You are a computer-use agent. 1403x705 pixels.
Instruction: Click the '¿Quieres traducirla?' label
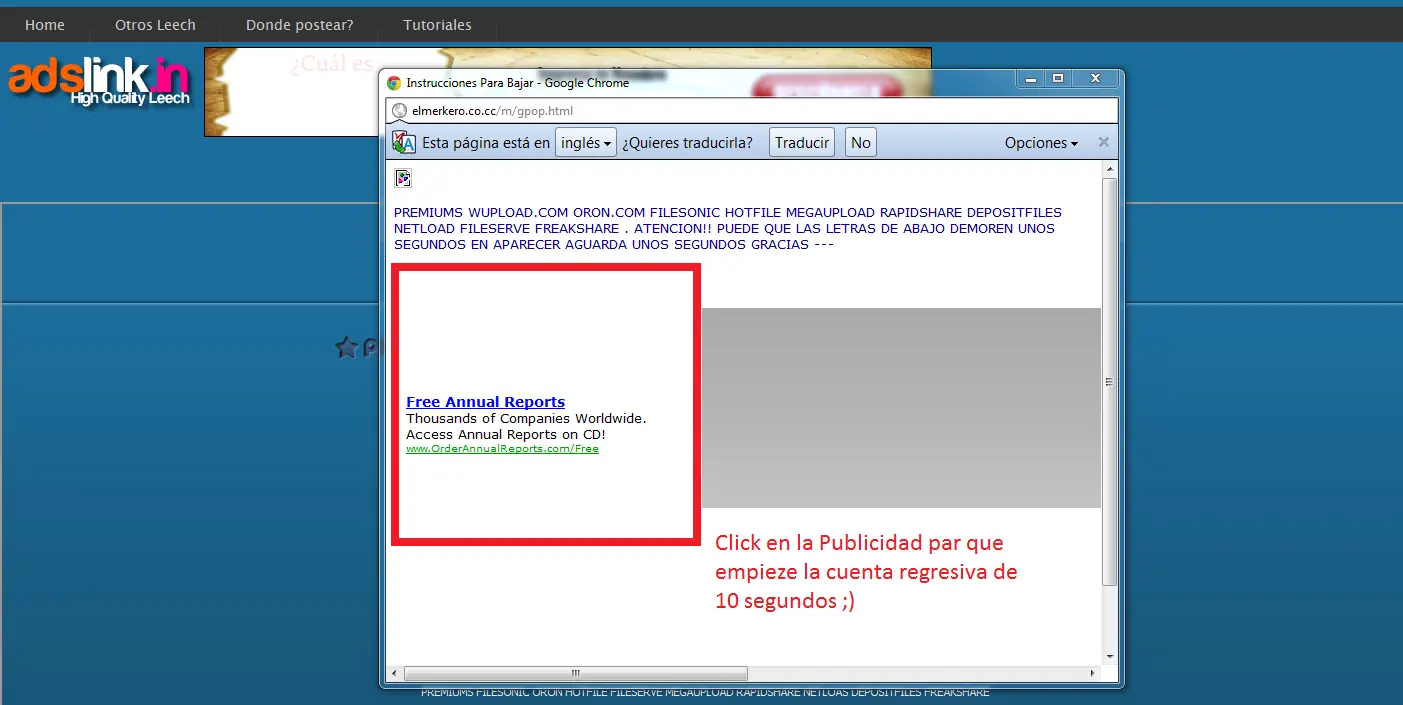[688, 143]
